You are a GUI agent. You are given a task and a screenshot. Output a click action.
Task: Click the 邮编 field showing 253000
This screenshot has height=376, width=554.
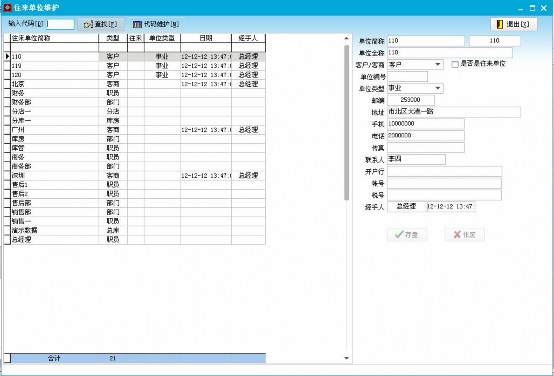(411, 100)
